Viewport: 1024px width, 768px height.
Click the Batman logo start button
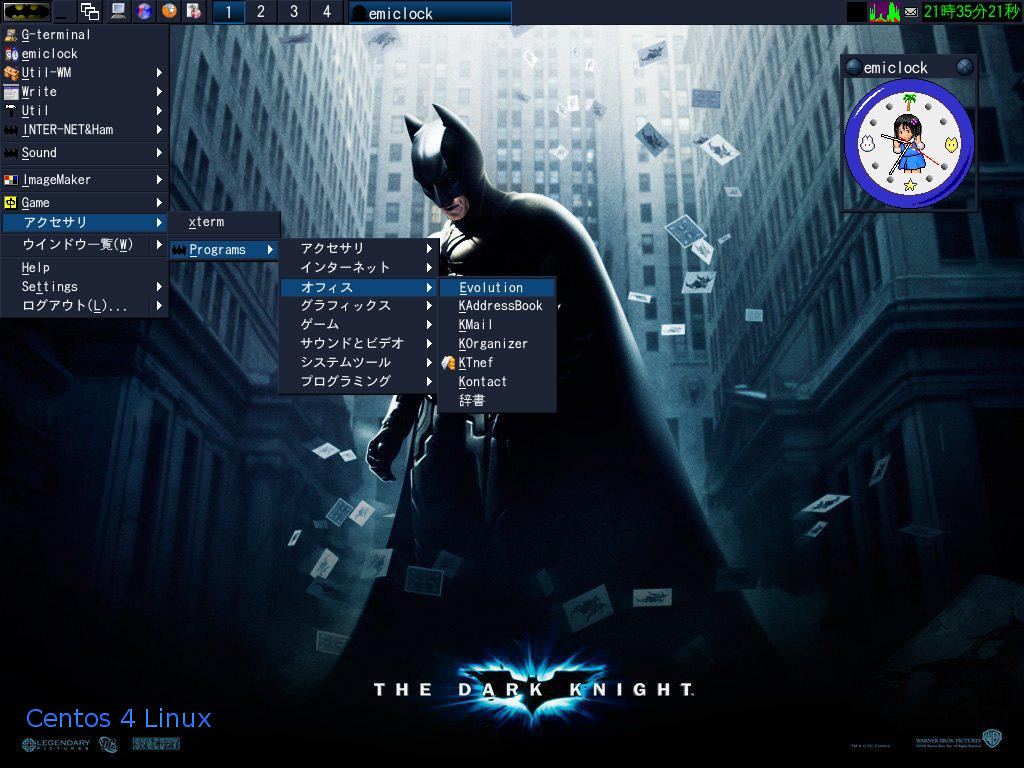point(27,12)
